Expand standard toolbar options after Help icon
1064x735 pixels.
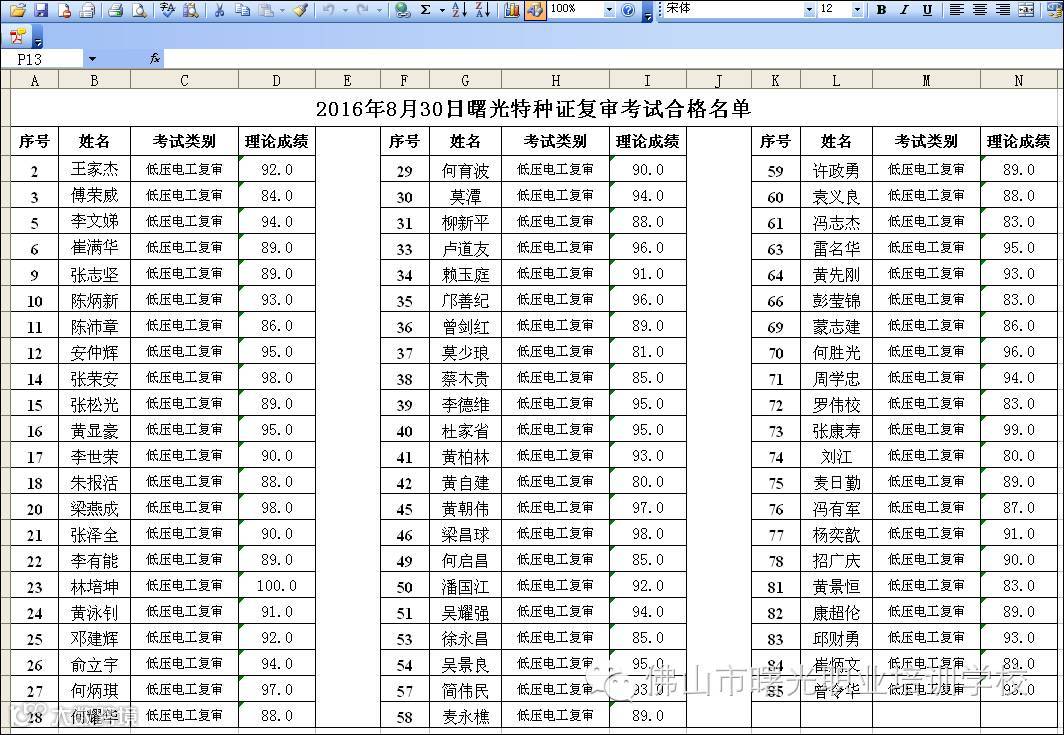[x=647, y=11]
